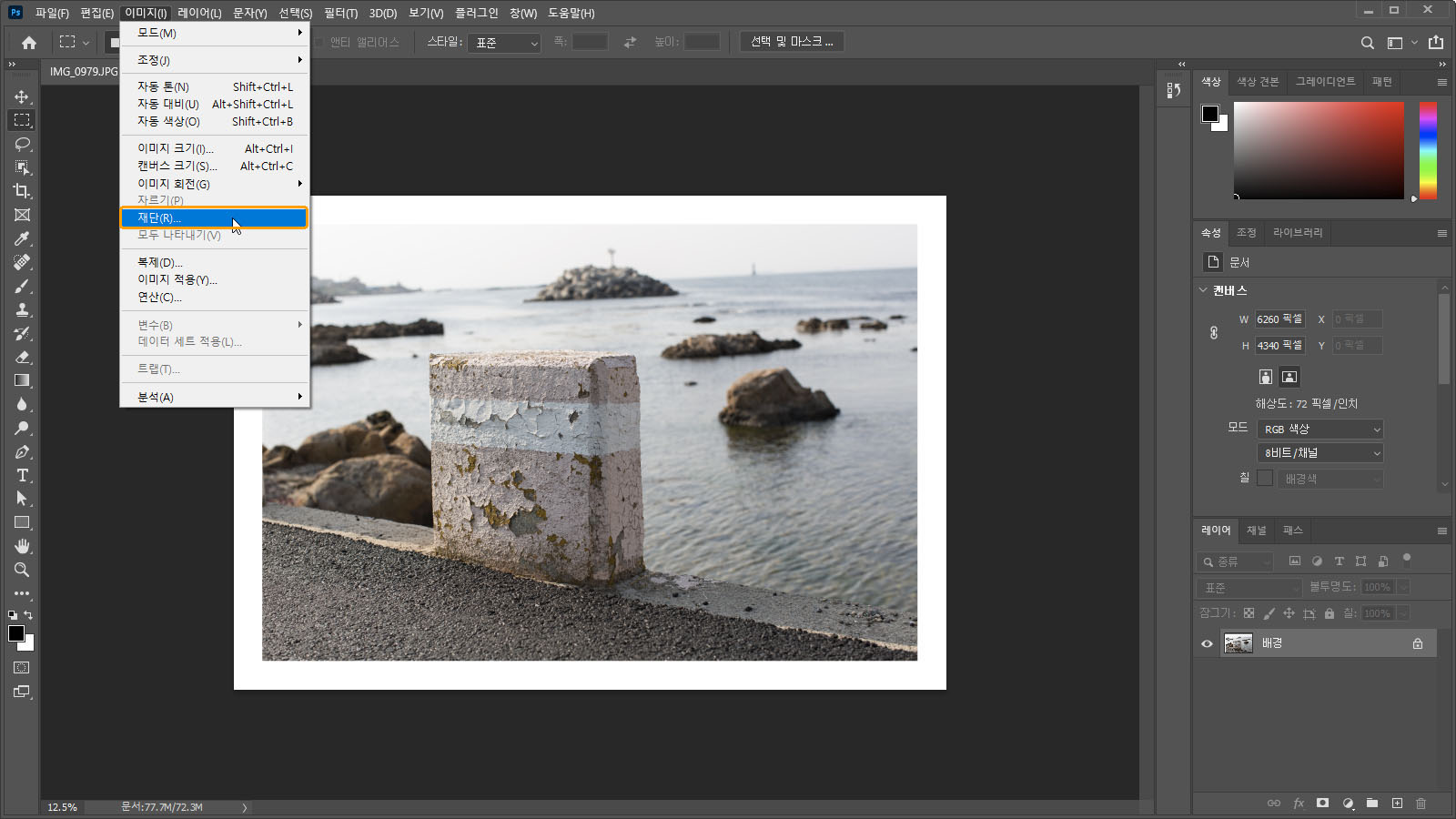
Task: Open the Edit Toolbar three-dots icon
Action: (x=22, y=593)
